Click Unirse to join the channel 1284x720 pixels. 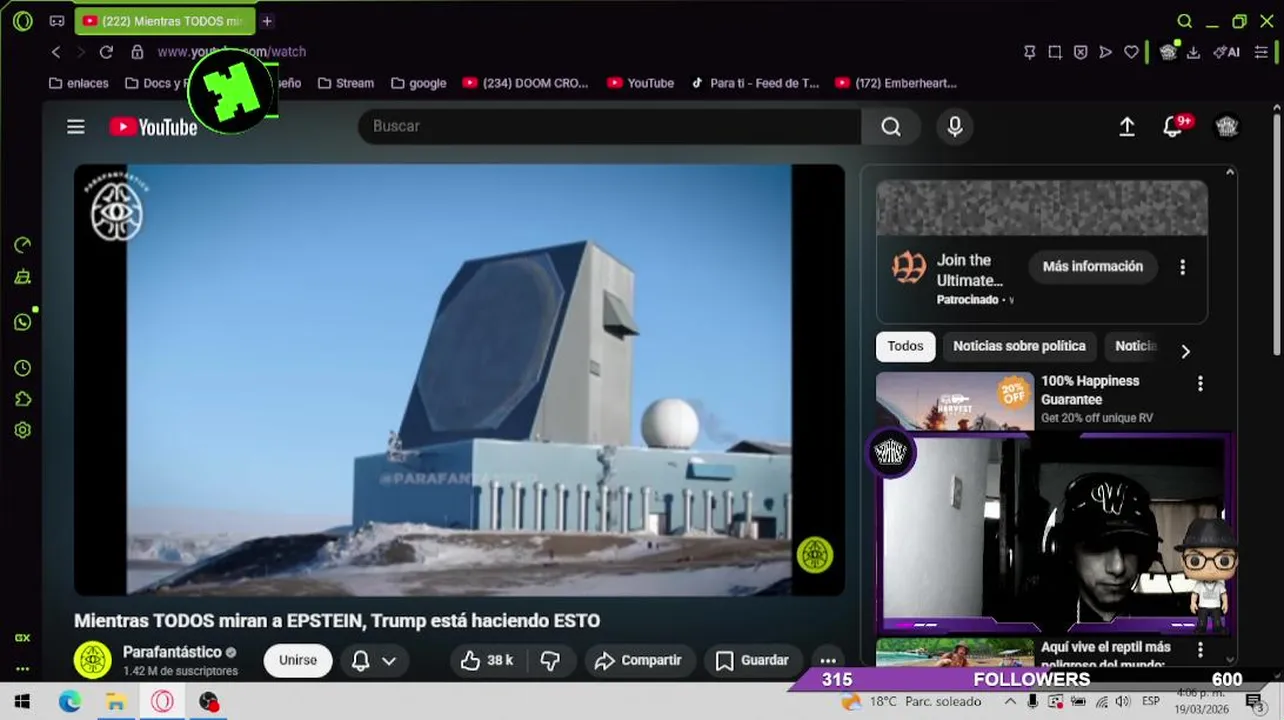[x=298, y=660]
